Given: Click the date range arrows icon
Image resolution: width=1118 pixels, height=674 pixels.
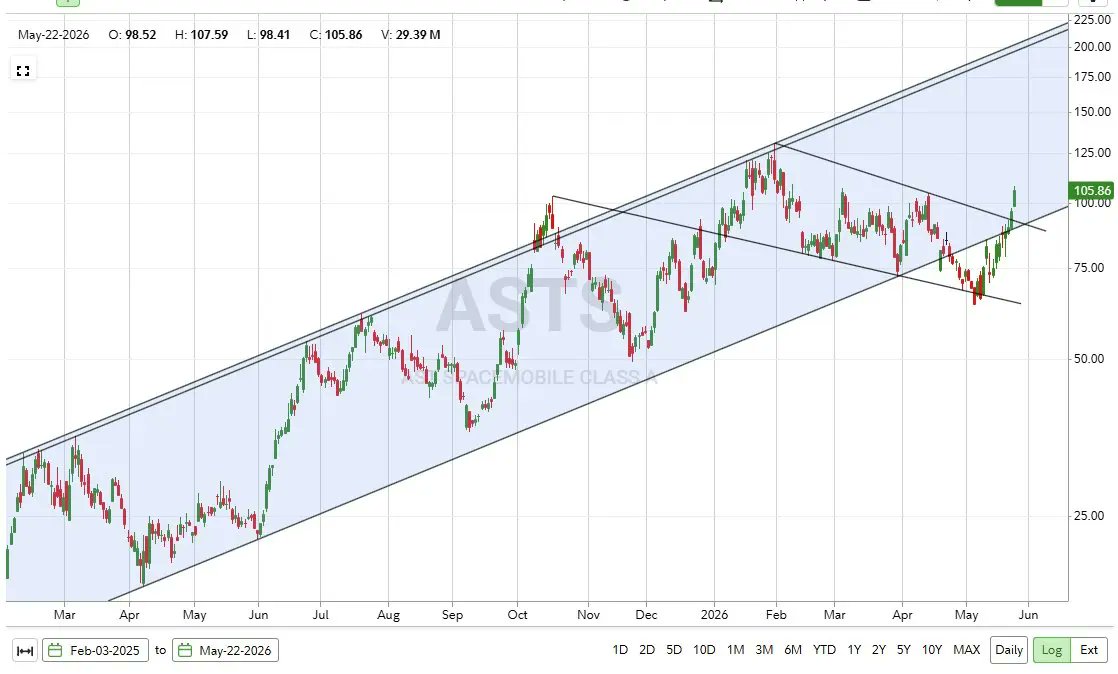Looking at the screenshot, I should 25,650.
